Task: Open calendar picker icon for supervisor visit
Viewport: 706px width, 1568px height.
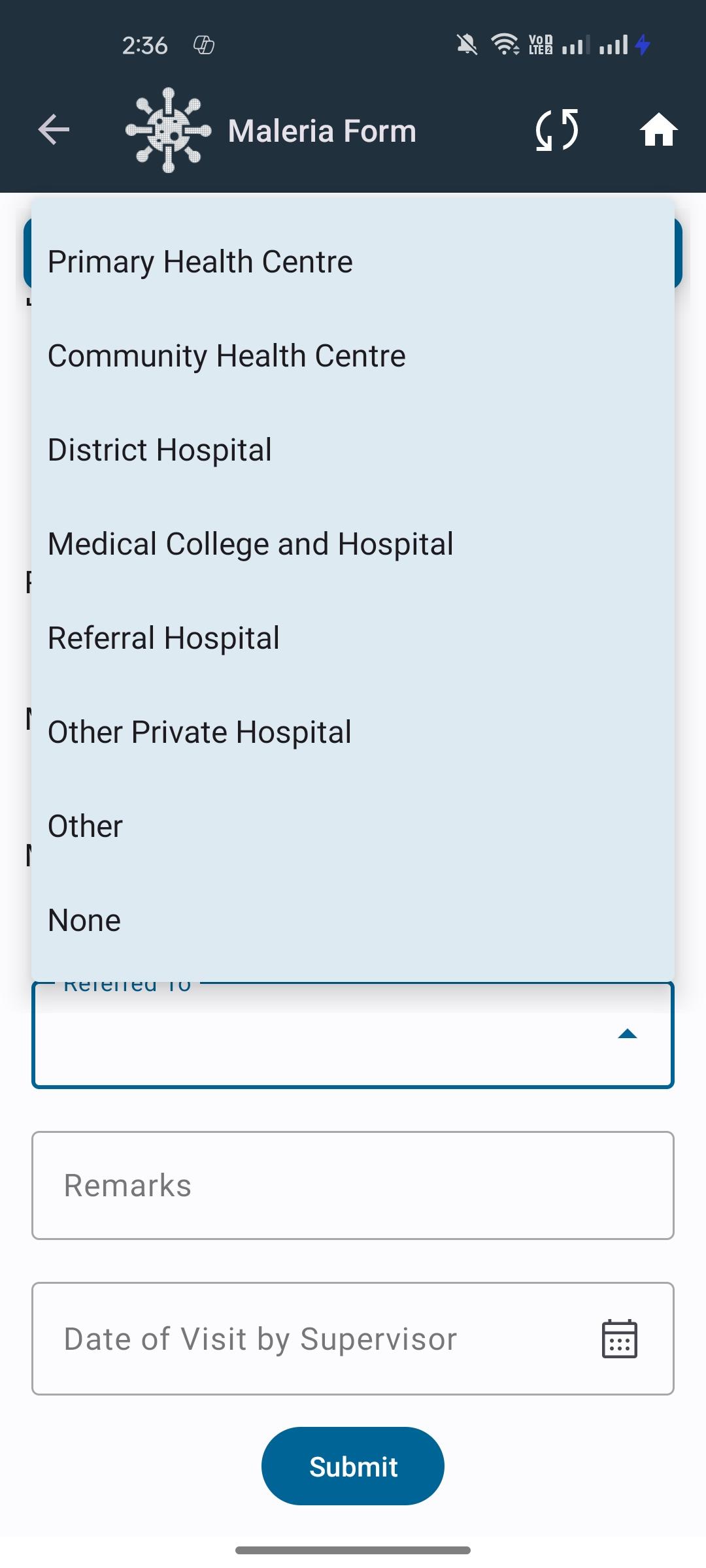Action: coord(619,1339)
